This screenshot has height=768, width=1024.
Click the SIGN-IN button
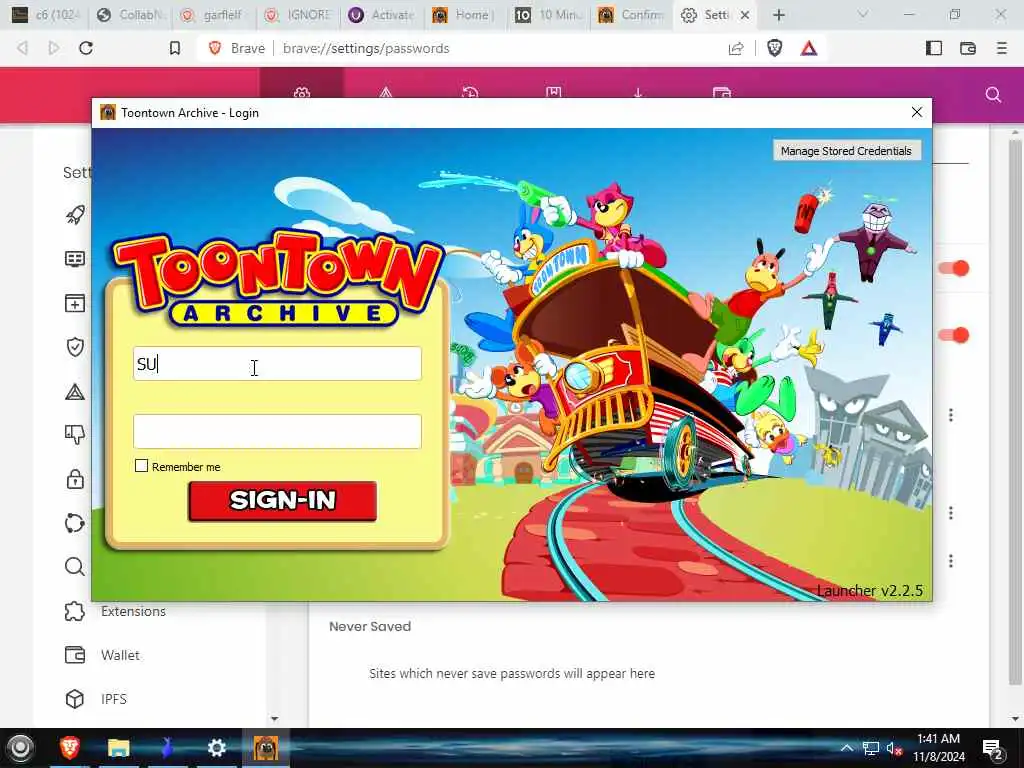pos(282,501)
